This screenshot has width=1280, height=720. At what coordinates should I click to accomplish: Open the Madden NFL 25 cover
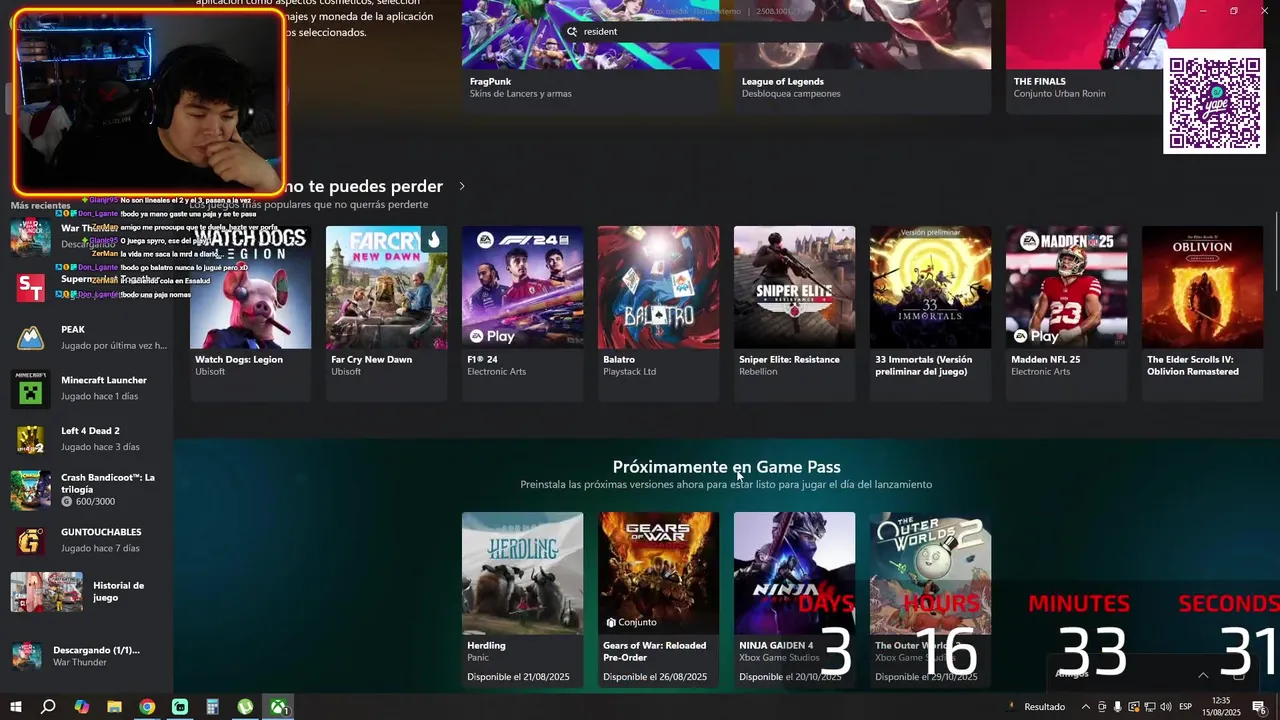coord(1066,287)
